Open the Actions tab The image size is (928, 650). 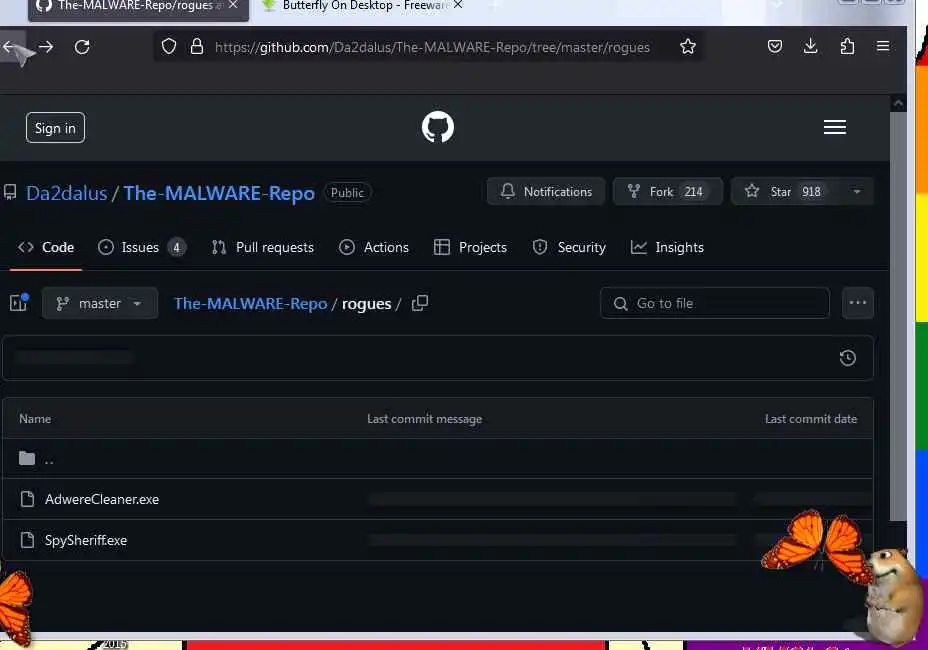click(374, 247)
